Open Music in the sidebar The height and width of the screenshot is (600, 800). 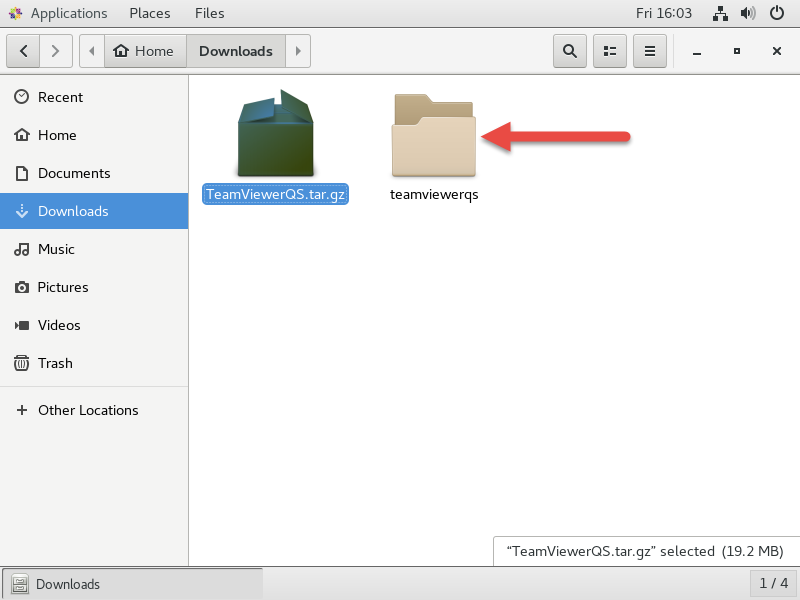[x=94, y=249]
